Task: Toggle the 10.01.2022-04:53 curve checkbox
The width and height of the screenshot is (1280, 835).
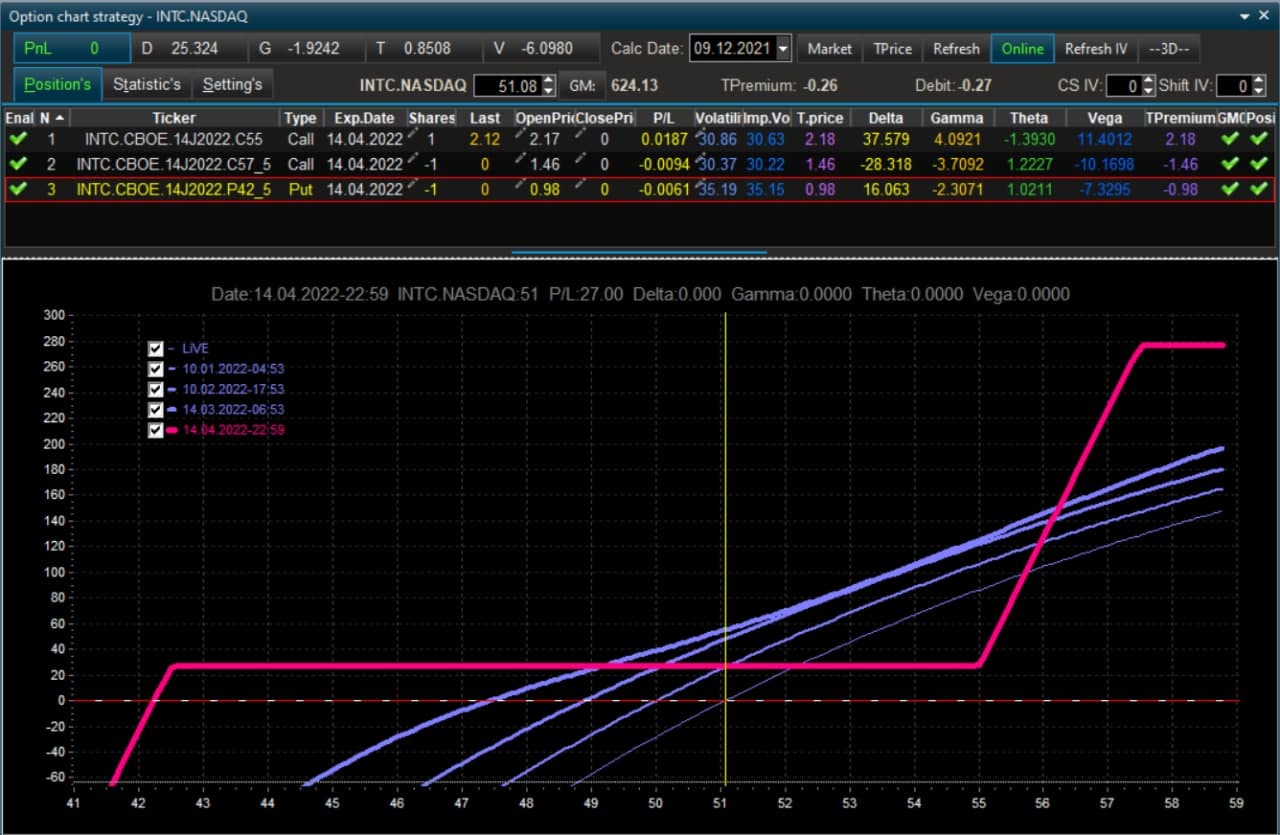Action: tap(156, 369)
